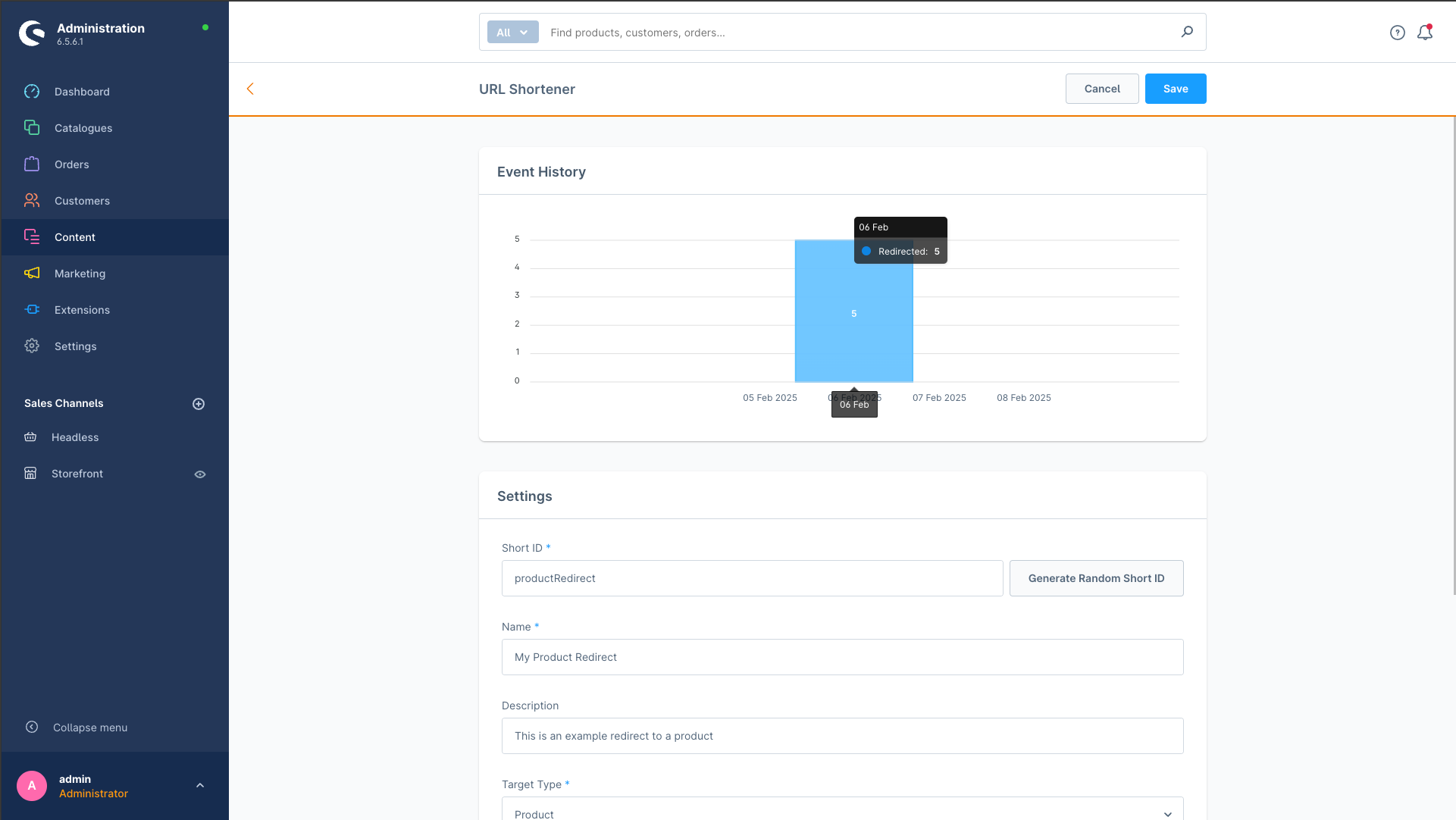Click the Sales Channels section header
Image resolution: width=1456 pixels, height=820 pixels.
(64, 403)
